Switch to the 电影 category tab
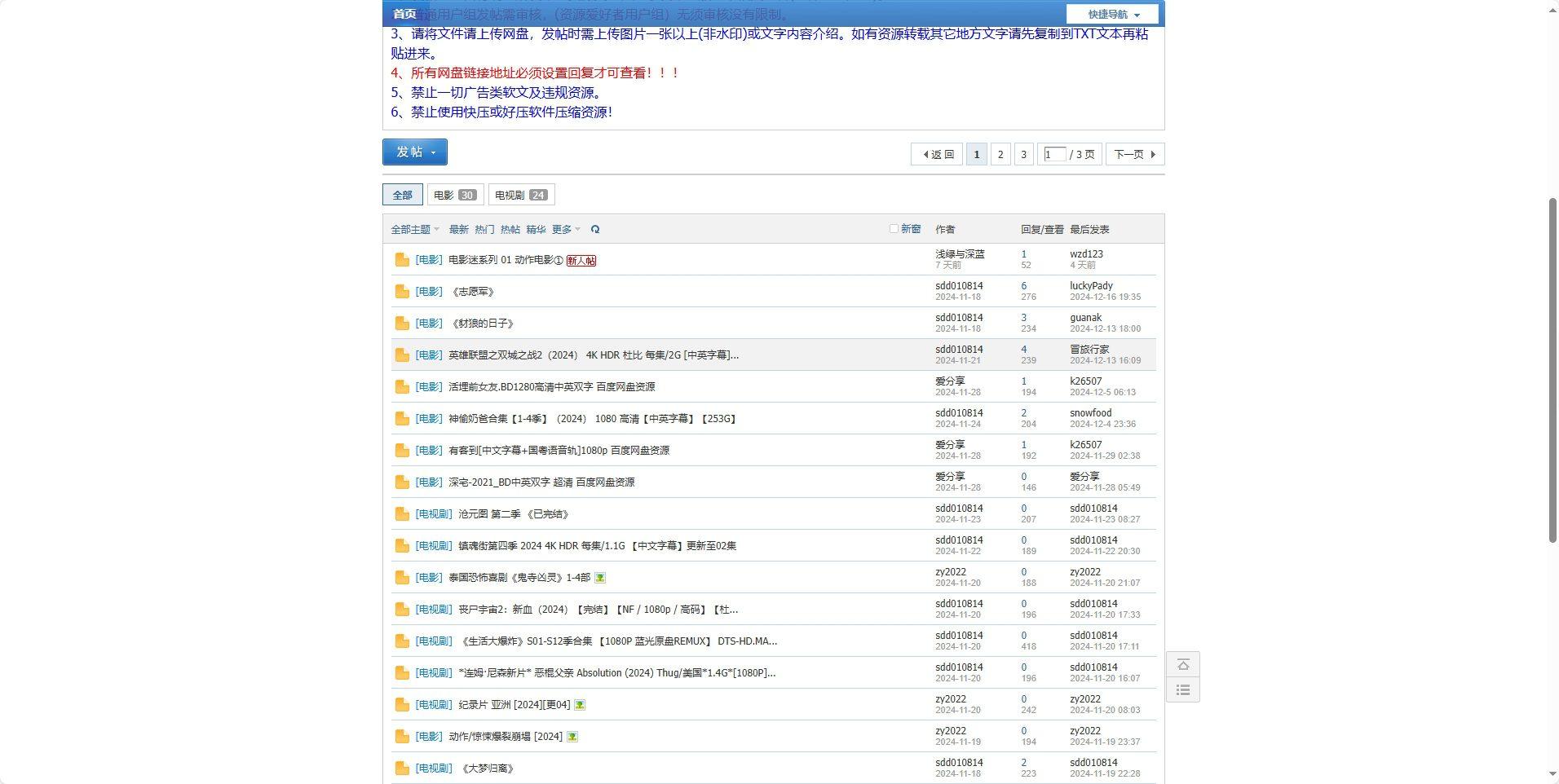Image resolution: width=1559 pixels, height=784 pixels. point(455,195)
